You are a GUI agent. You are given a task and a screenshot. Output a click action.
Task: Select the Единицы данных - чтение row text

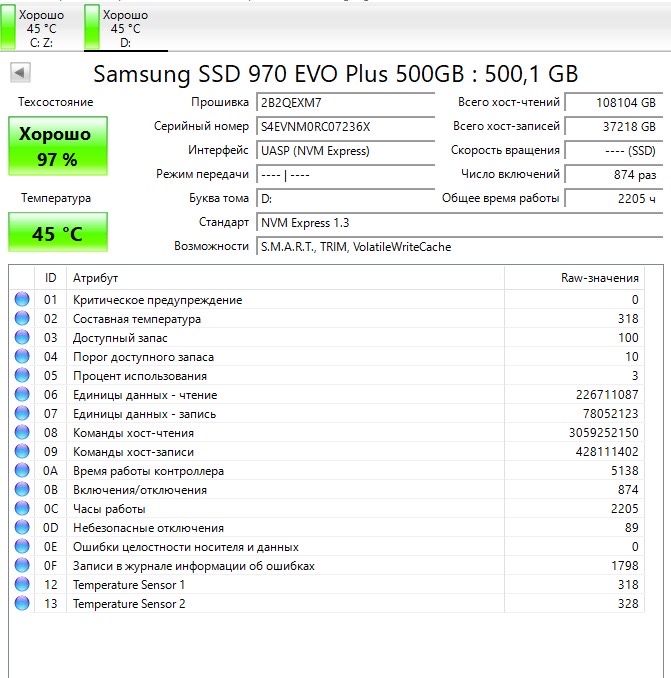coord(145,395)
